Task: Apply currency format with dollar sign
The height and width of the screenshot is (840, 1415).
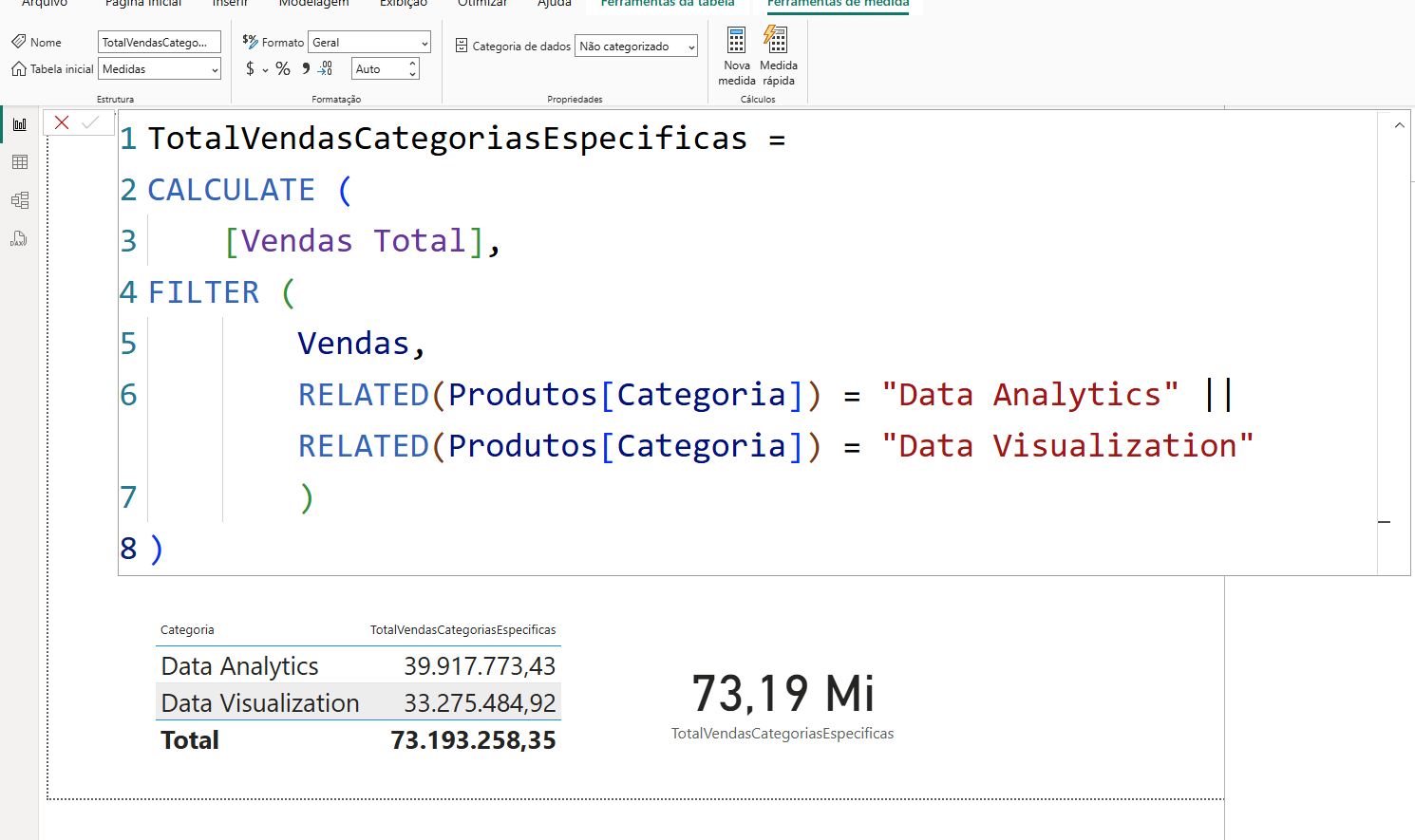Action: [250, 68]
